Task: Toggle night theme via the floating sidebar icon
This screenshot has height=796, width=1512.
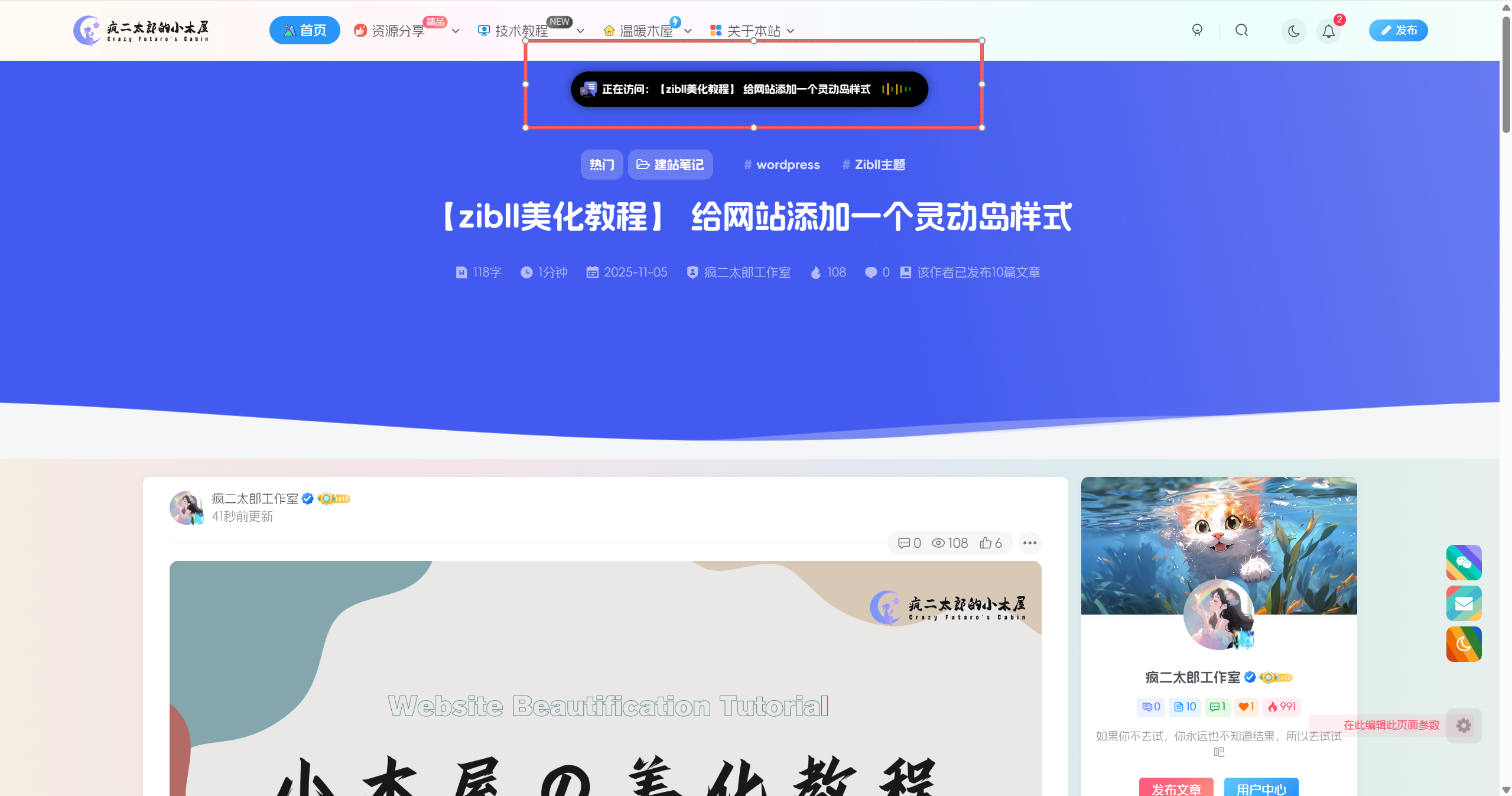Action: tap(1464, 644)
